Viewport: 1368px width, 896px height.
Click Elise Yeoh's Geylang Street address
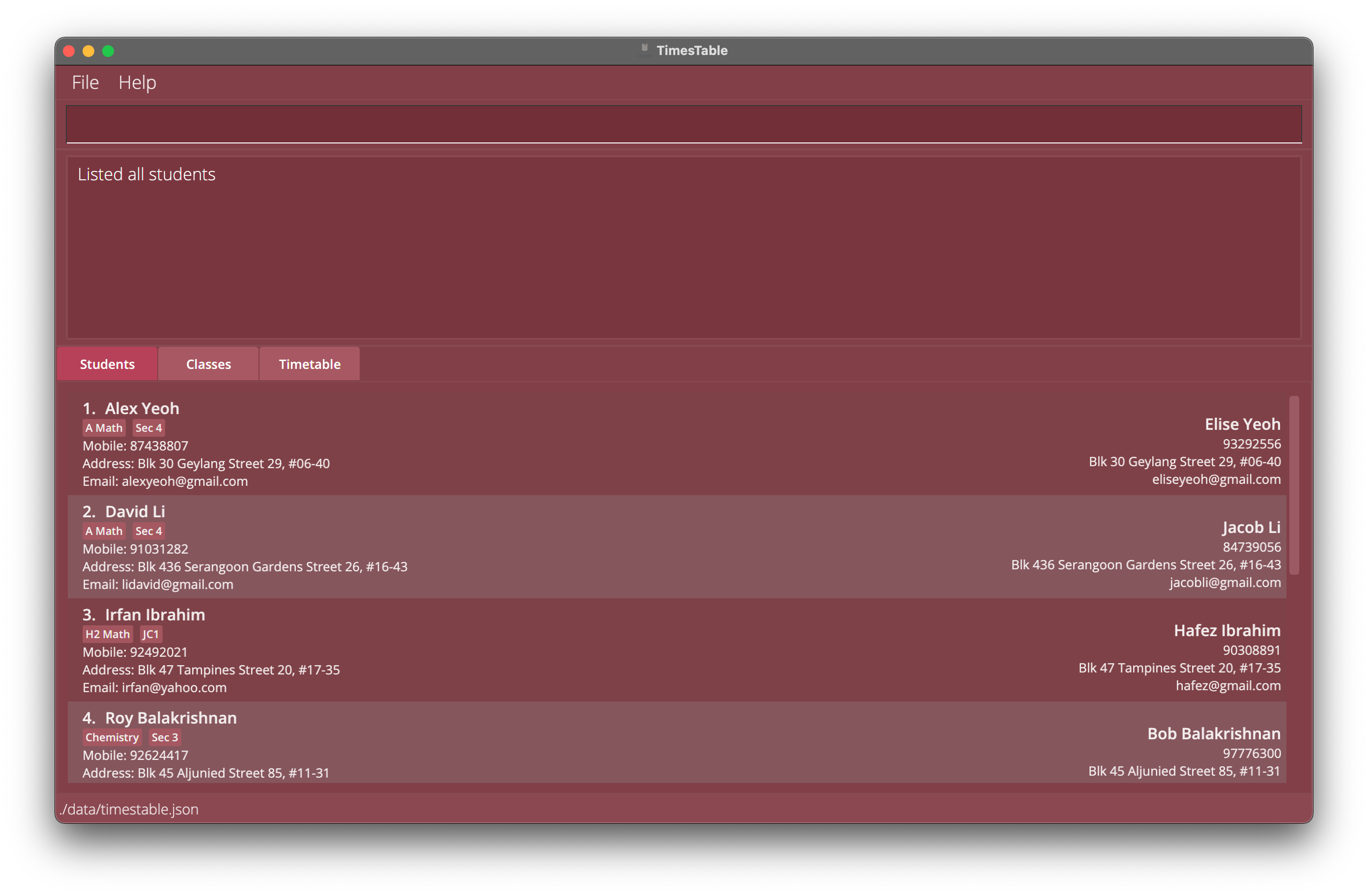coord(1185,462)
